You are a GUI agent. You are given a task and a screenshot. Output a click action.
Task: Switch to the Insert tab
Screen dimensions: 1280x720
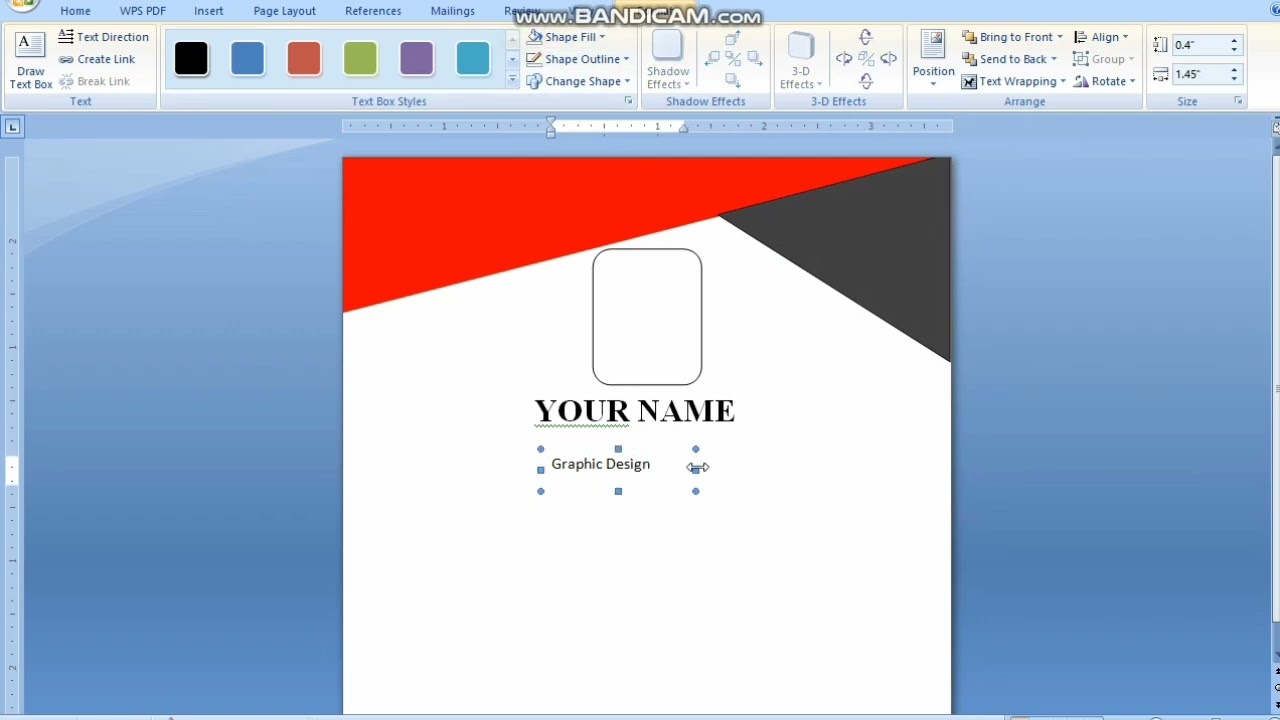pos(209,11)
